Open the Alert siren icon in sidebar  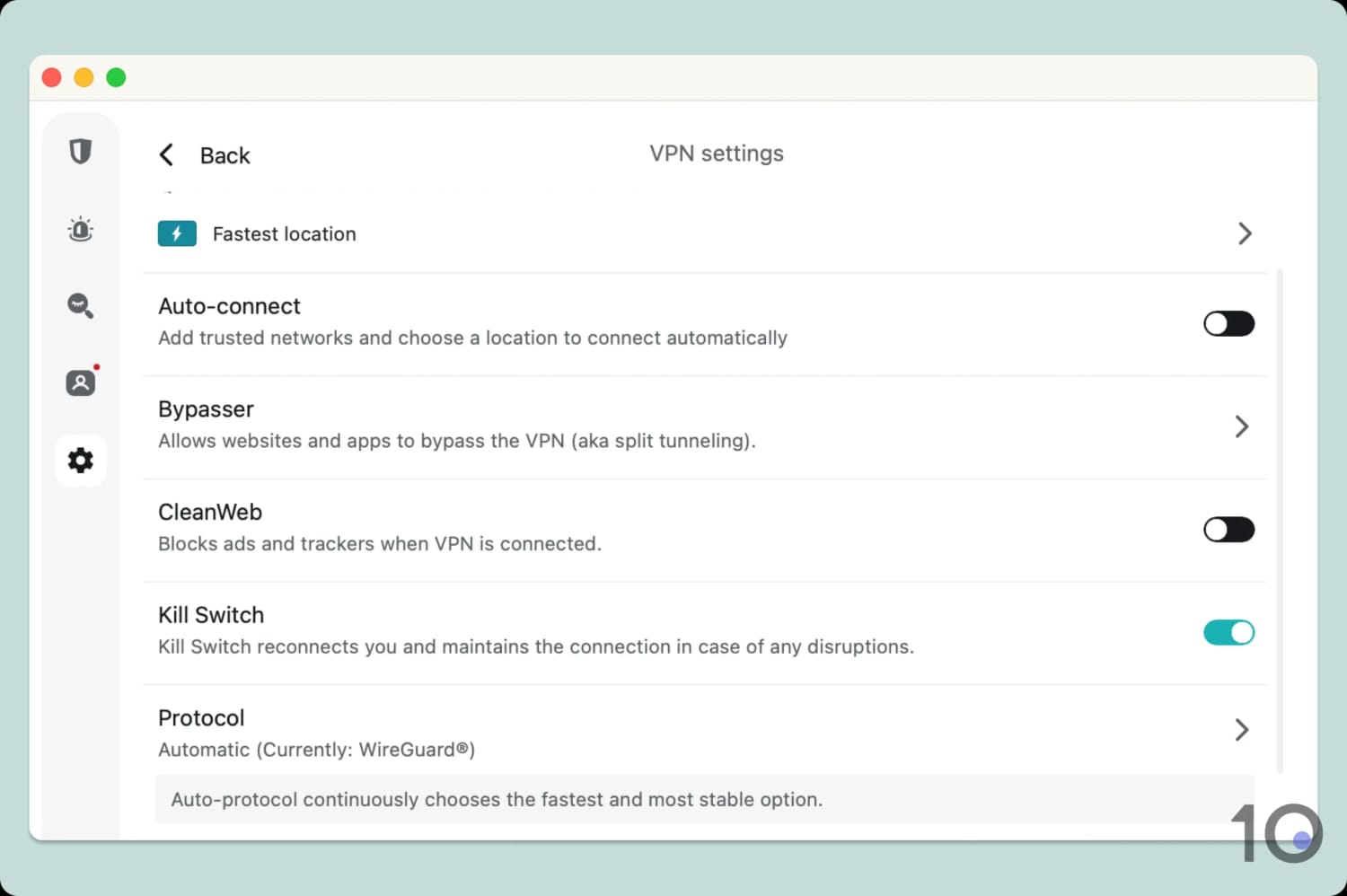(81, 229)
